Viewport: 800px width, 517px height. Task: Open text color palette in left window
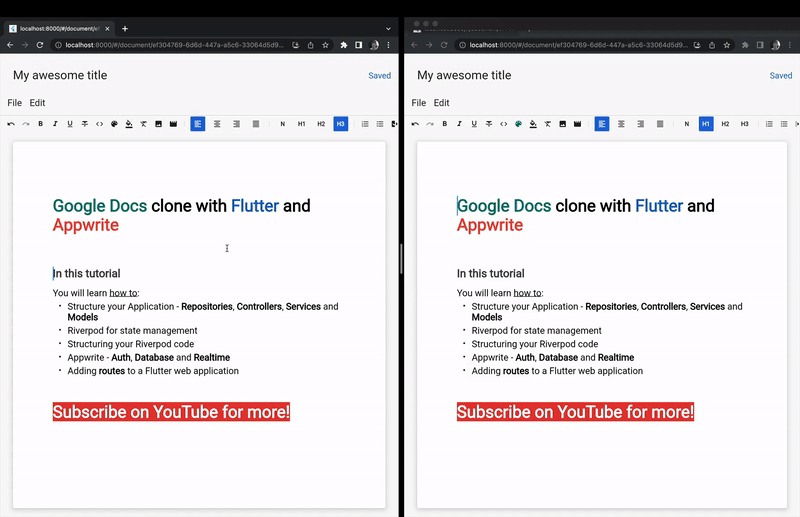click(114, 124)
